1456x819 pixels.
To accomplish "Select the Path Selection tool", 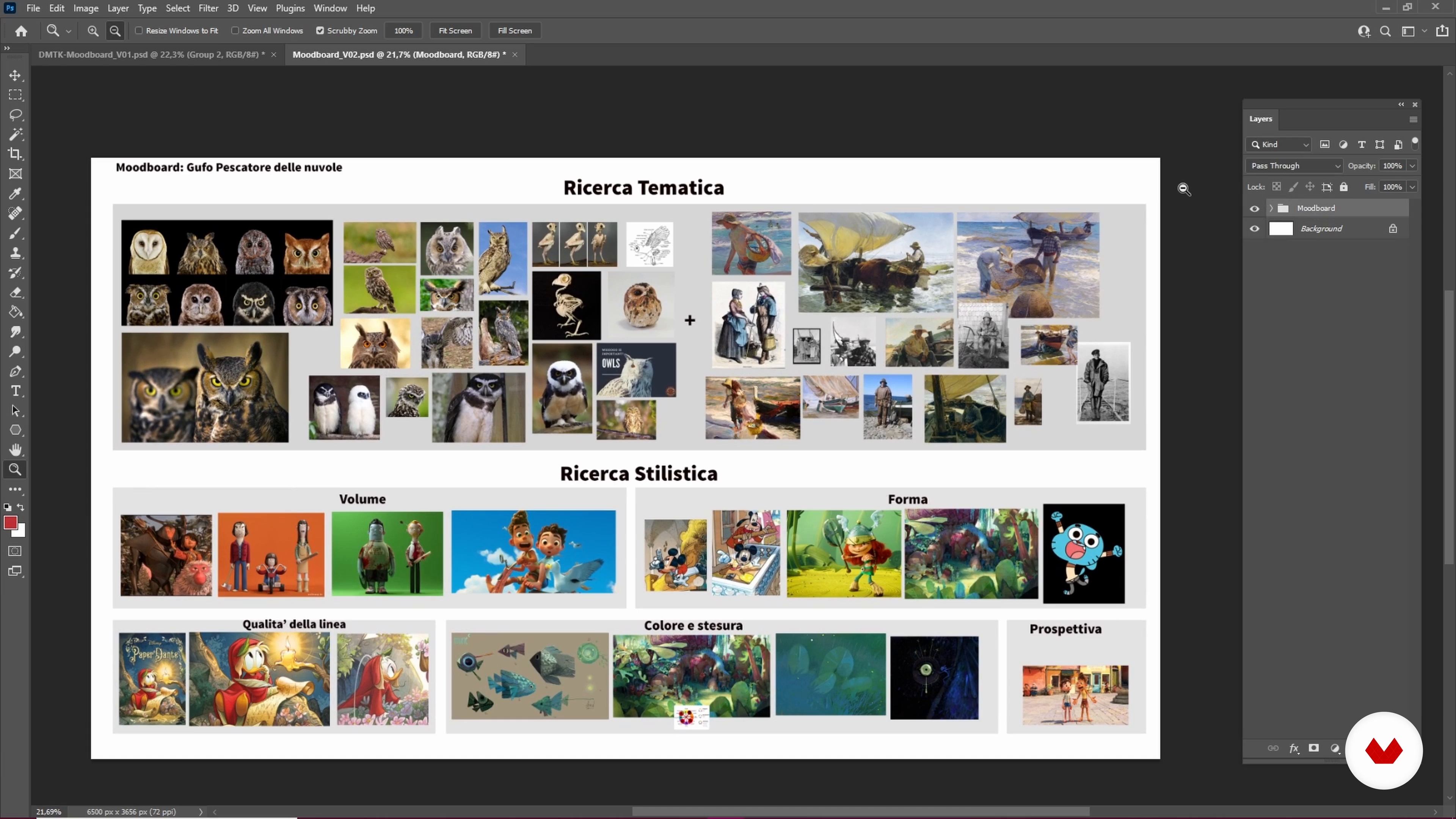I will [x=15, y=410].
